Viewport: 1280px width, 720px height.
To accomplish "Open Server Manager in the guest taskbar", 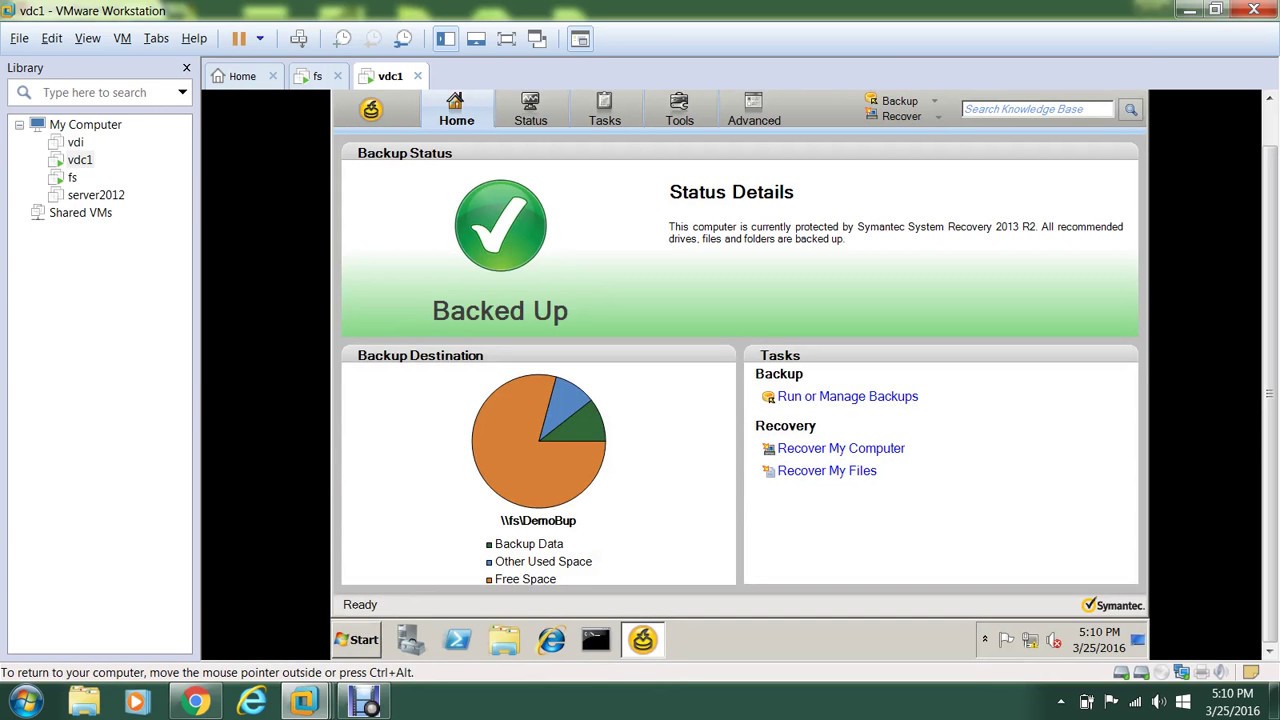I will pyautogui.click(x=410, y=640).
